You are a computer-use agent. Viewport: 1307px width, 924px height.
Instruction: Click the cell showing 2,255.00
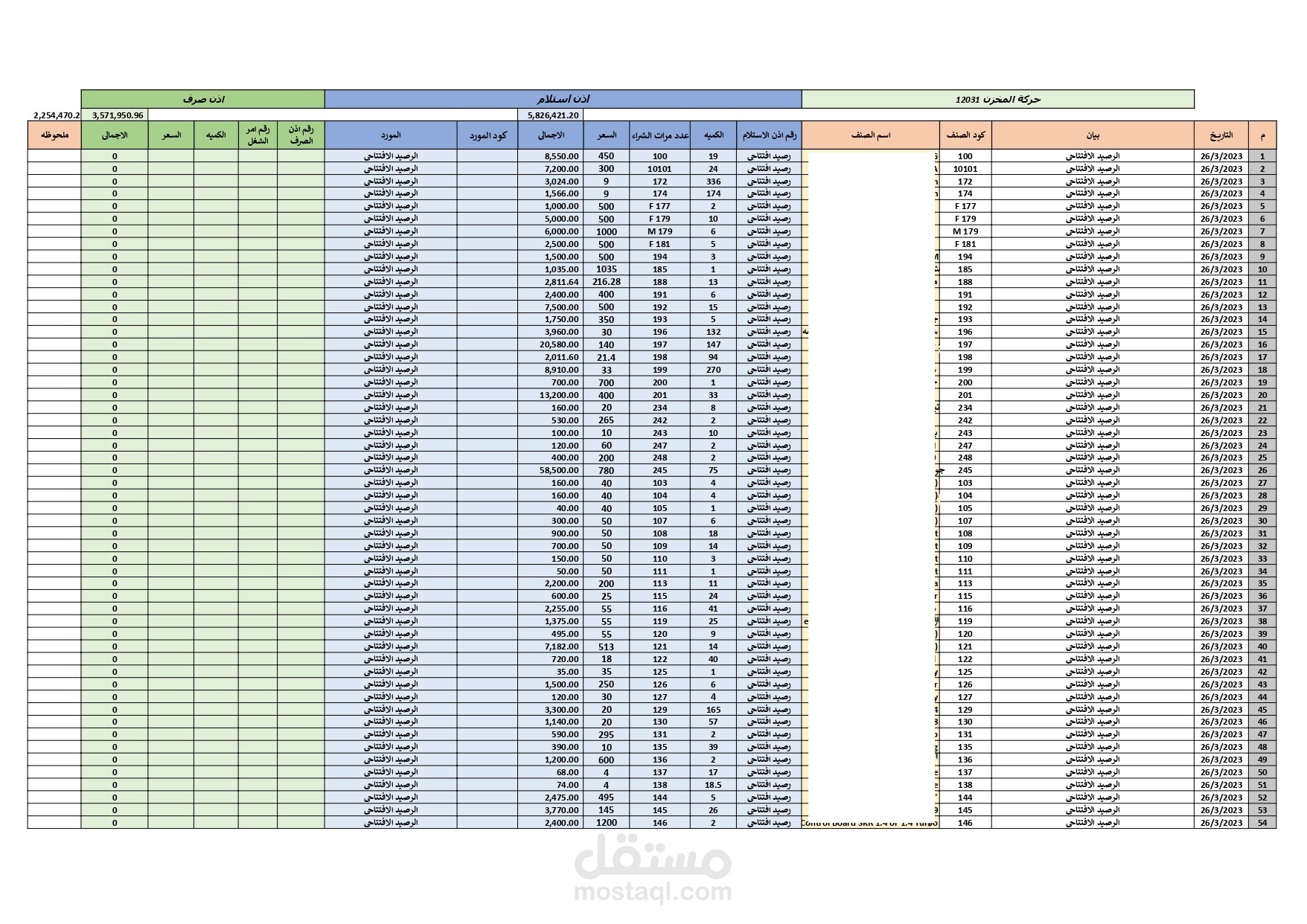[551, 609]
